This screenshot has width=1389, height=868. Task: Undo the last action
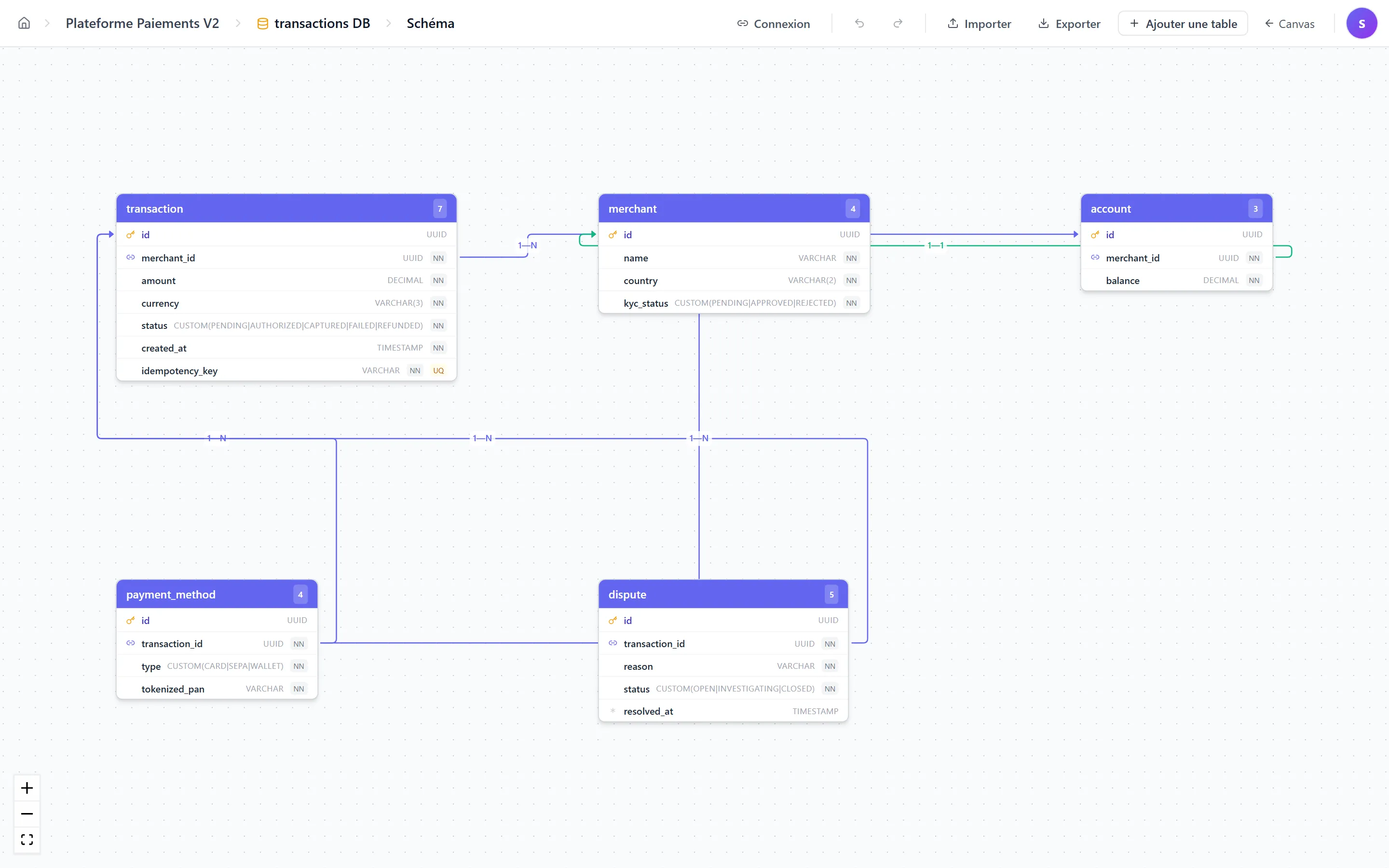[x=859, y=24]
